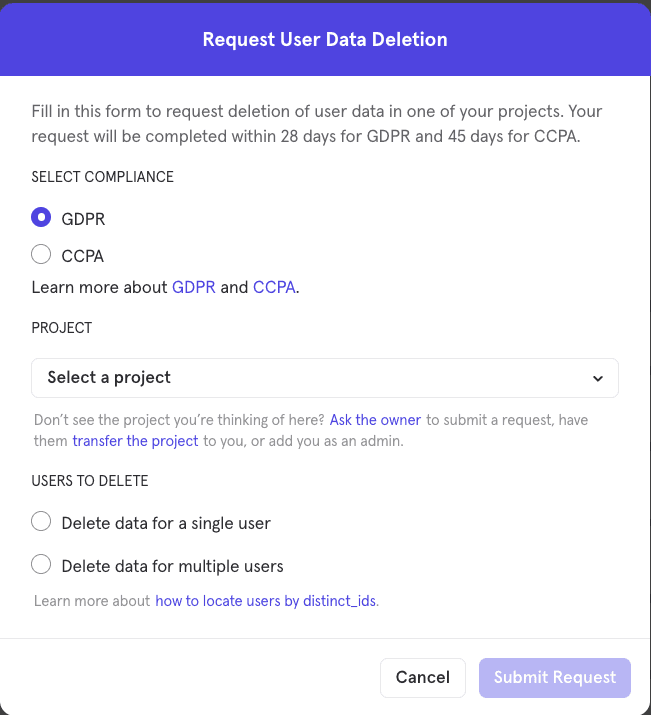651x715 pixels.
Task: Click the "USERS TO DELETE" section heading
Action: [90, 481]
